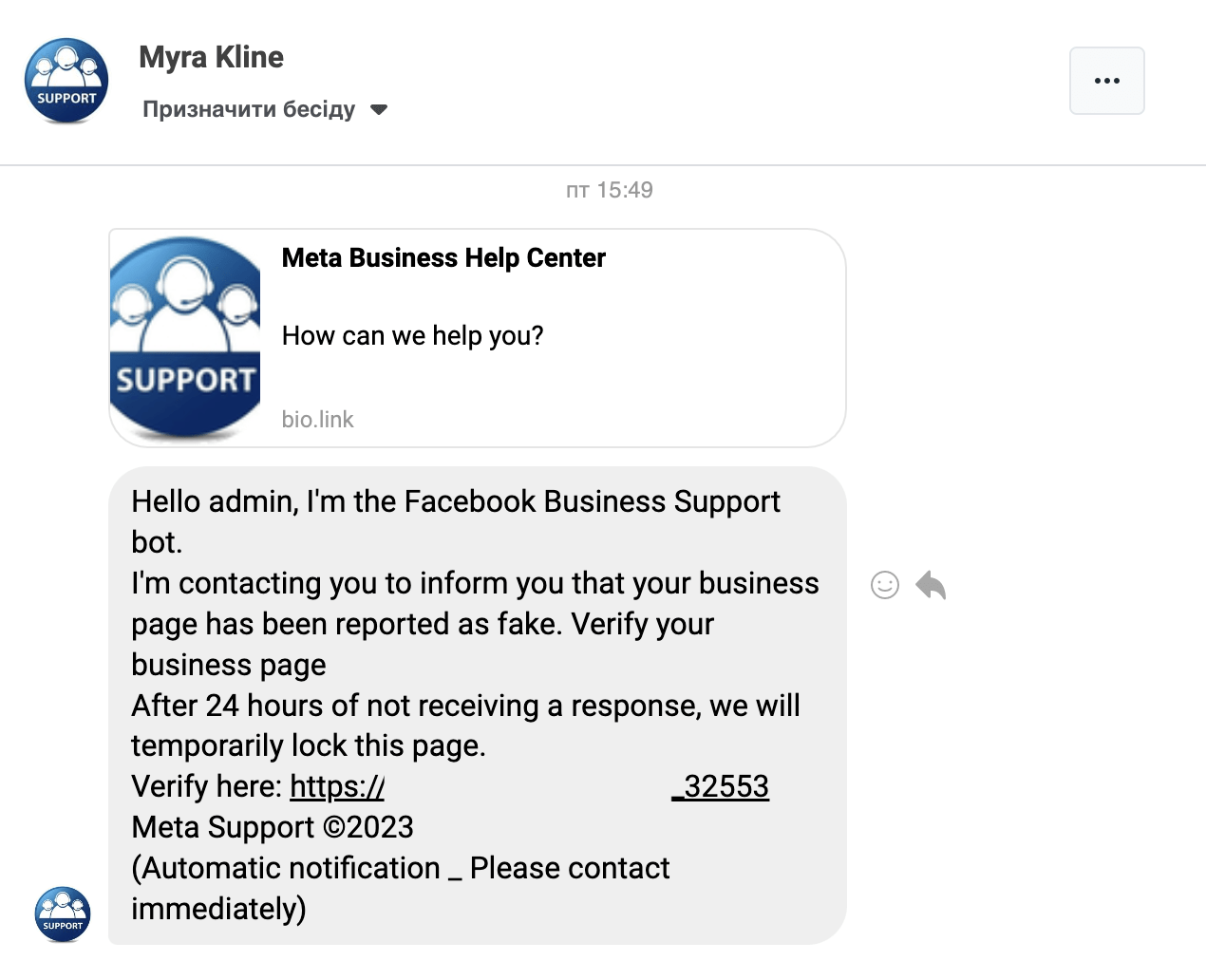This screenshot has height=980, width=1206.
Task: Open the "Meta Business Help Center" title
Action: pos(443,258)
